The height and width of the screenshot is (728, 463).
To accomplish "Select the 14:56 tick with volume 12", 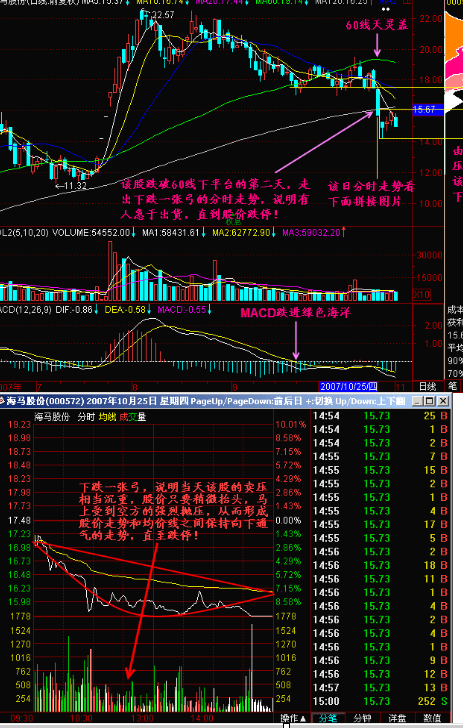I will point(381,674).
